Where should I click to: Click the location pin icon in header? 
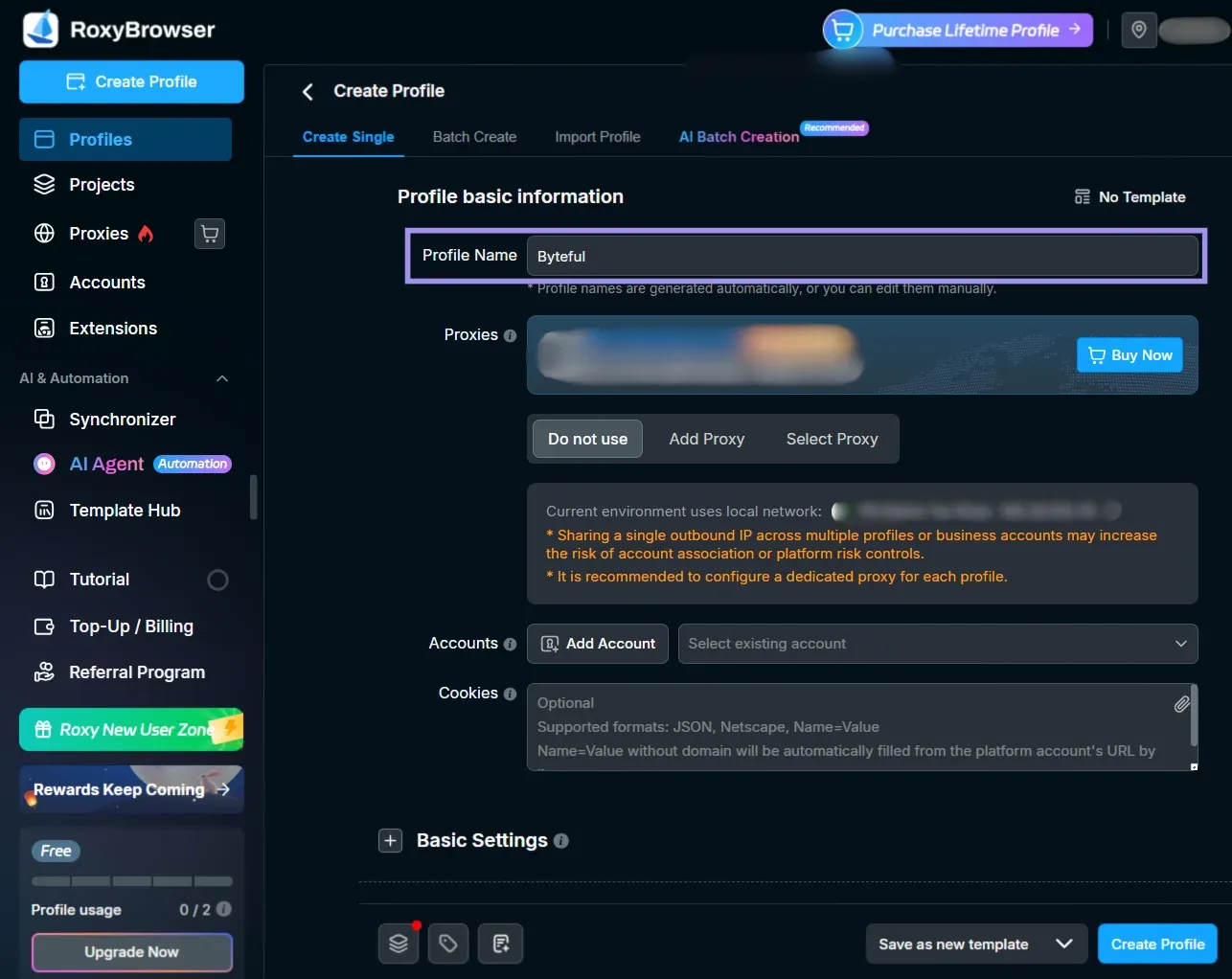(x=1139, y=30)
